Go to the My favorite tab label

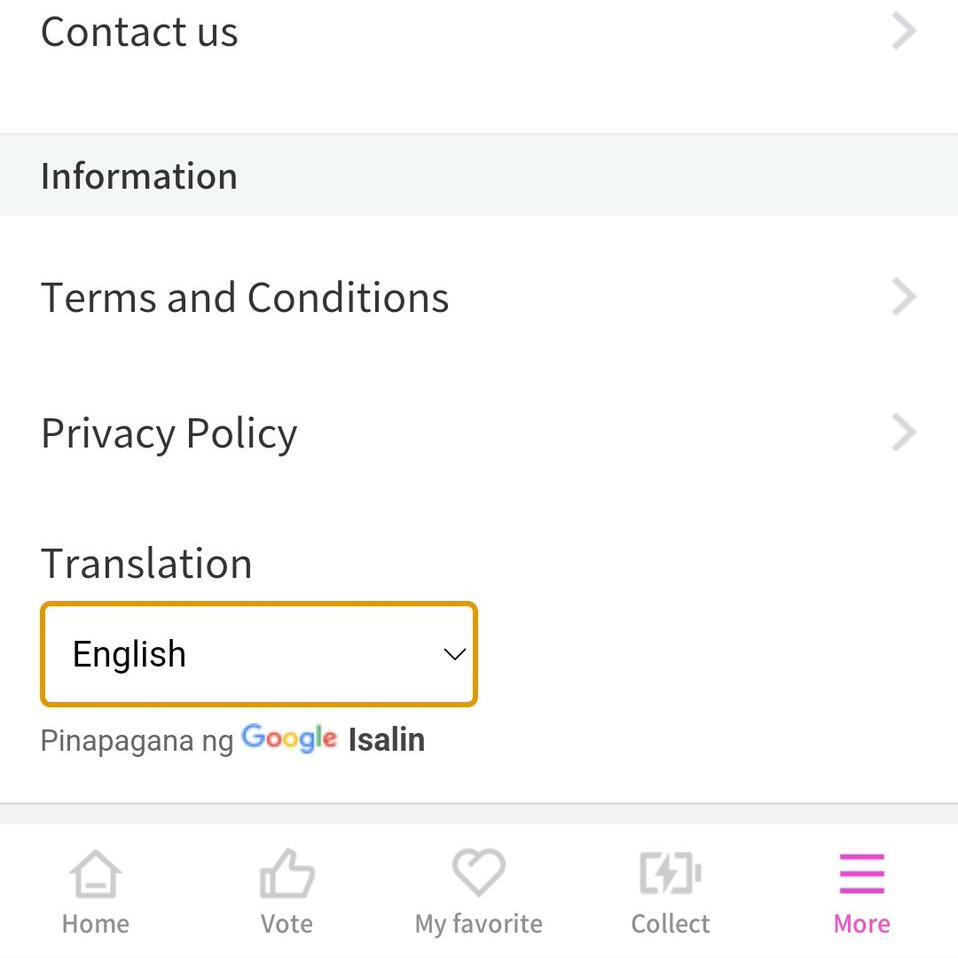(x=478, y=924)
